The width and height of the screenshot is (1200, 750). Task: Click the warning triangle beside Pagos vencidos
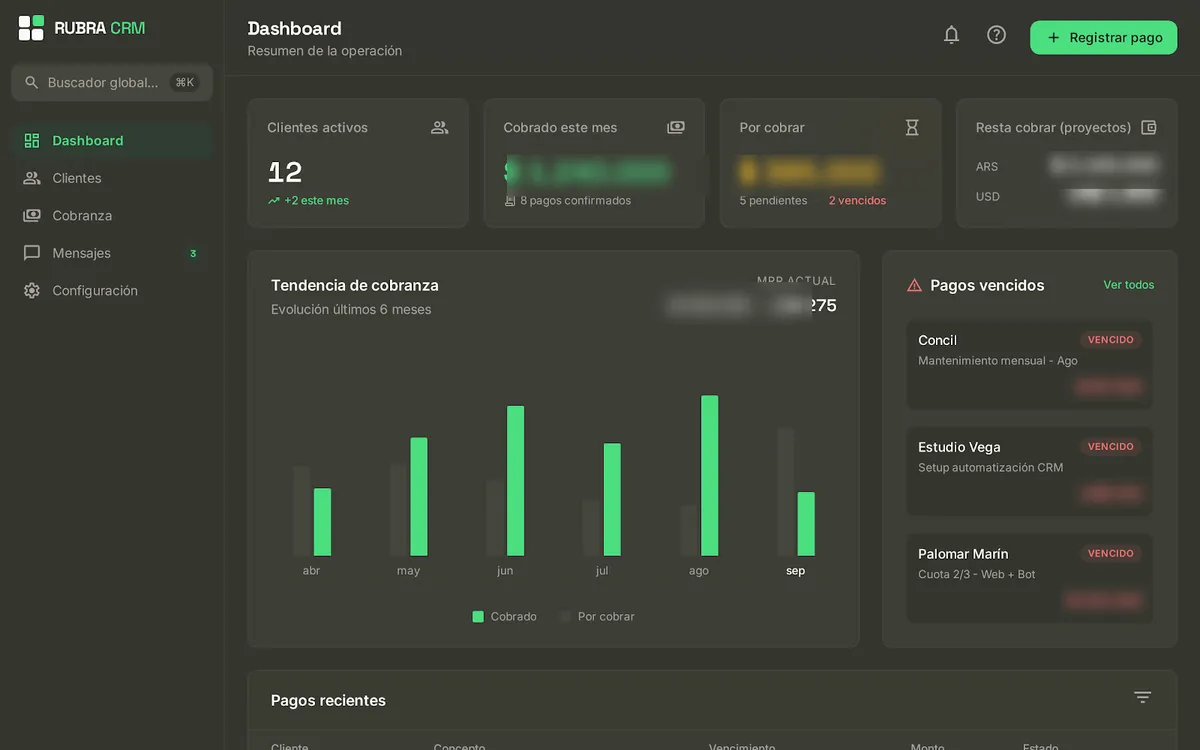[x=914, y=285]
